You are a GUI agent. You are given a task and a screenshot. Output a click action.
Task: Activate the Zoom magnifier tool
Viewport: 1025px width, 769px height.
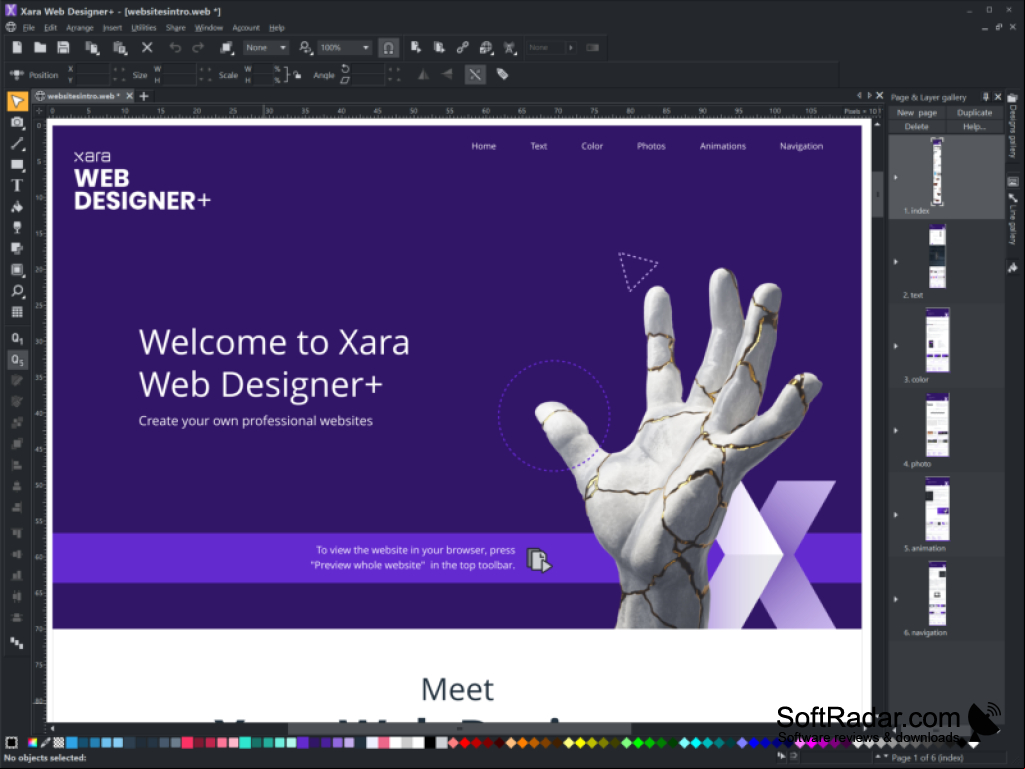coord(17,291)
